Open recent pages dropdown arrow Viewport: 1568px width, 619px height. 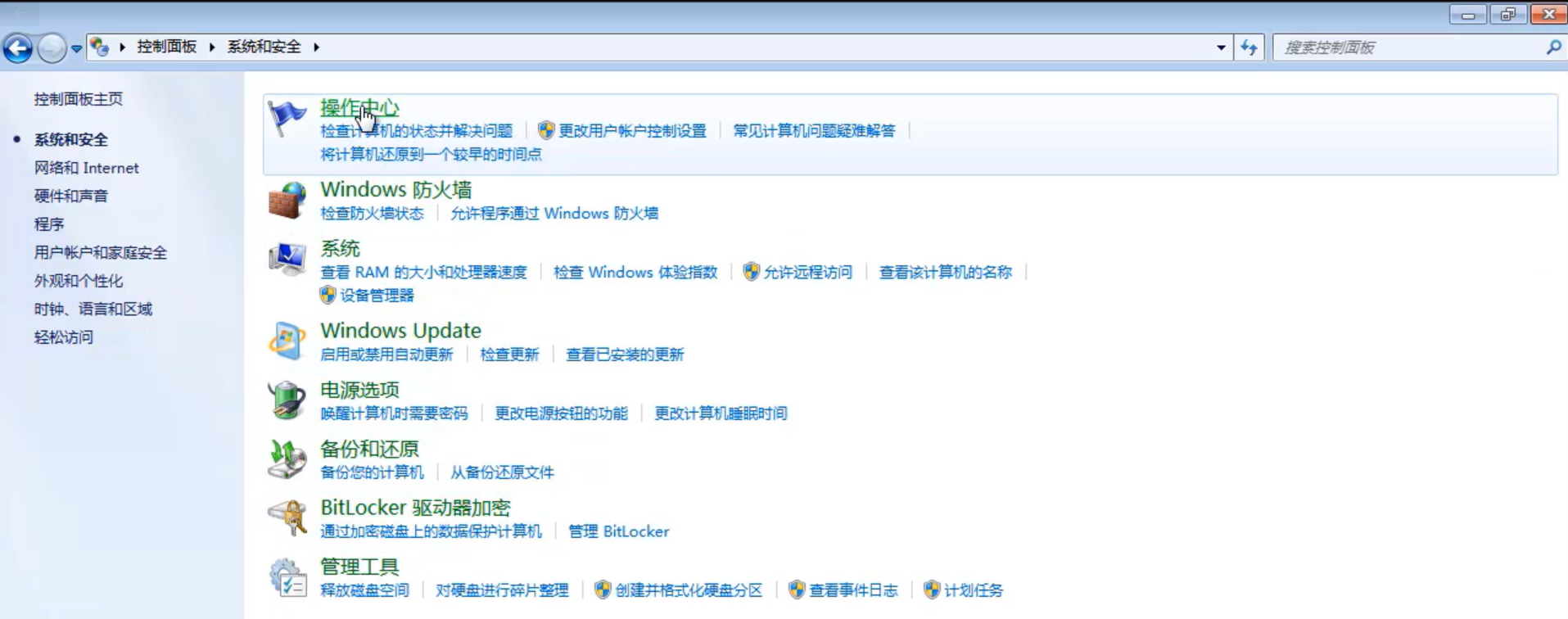point(76,48)
